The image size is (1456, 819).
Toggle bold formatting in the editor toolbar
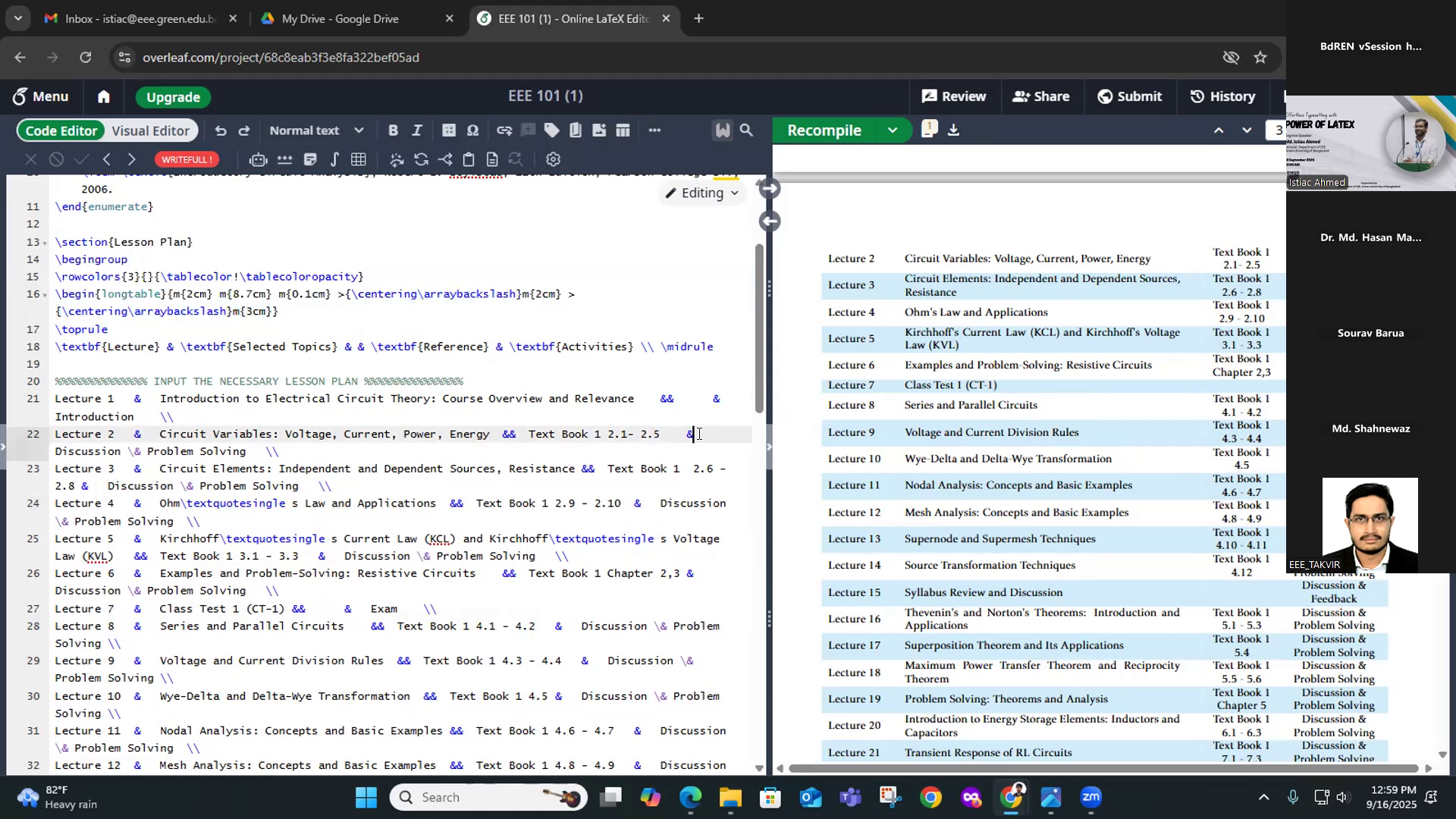(x=393, y=130)
